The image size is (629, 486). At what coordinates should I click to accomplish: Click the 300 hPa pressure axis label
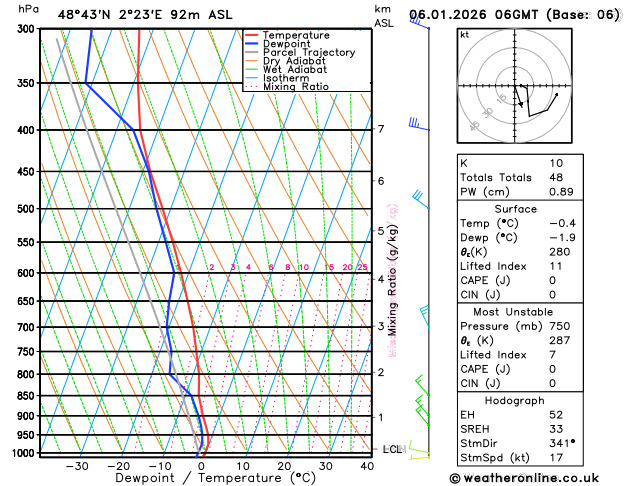pos(28,29)
